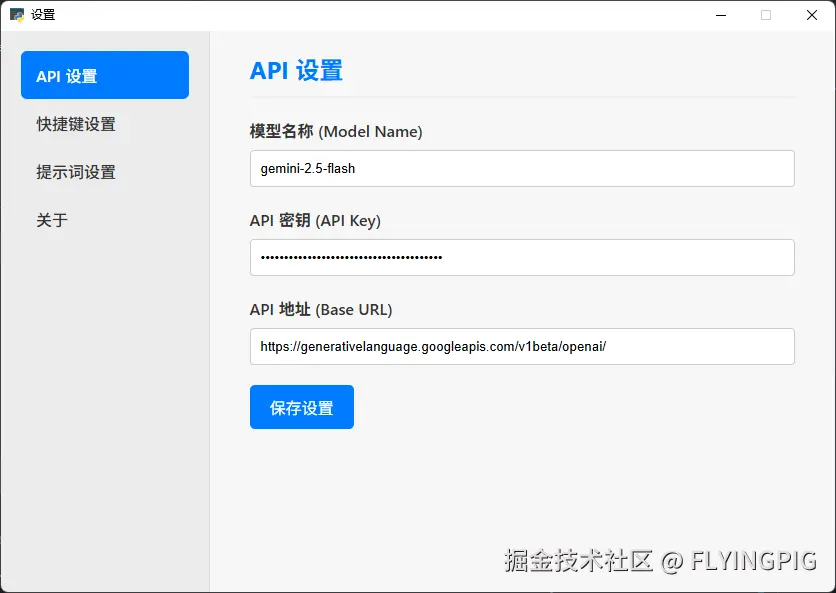
Task: Click the 模型名称 (Model Name) label
Action: [336, 131]
